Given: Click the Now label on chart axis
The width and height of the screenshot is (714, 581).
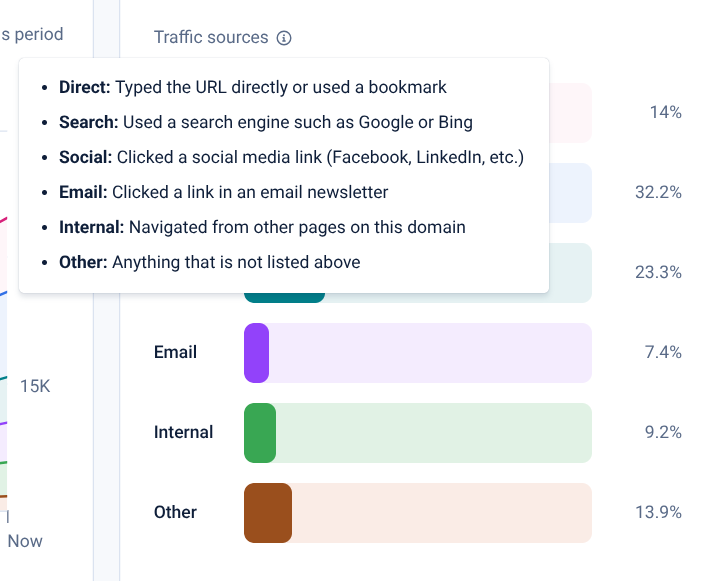Looking at the screenshot, I should tap(25, 541).
